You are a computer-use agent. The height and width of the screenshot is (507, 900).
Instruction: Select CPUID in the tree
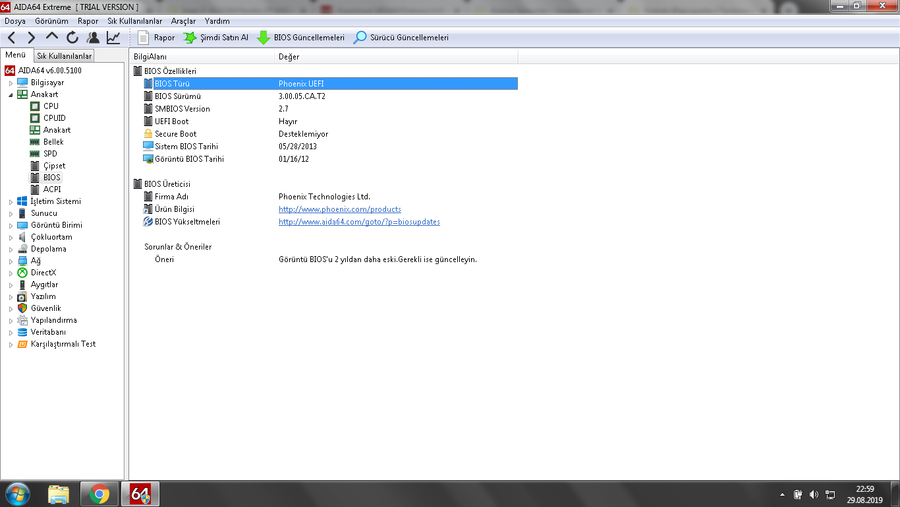54,118
